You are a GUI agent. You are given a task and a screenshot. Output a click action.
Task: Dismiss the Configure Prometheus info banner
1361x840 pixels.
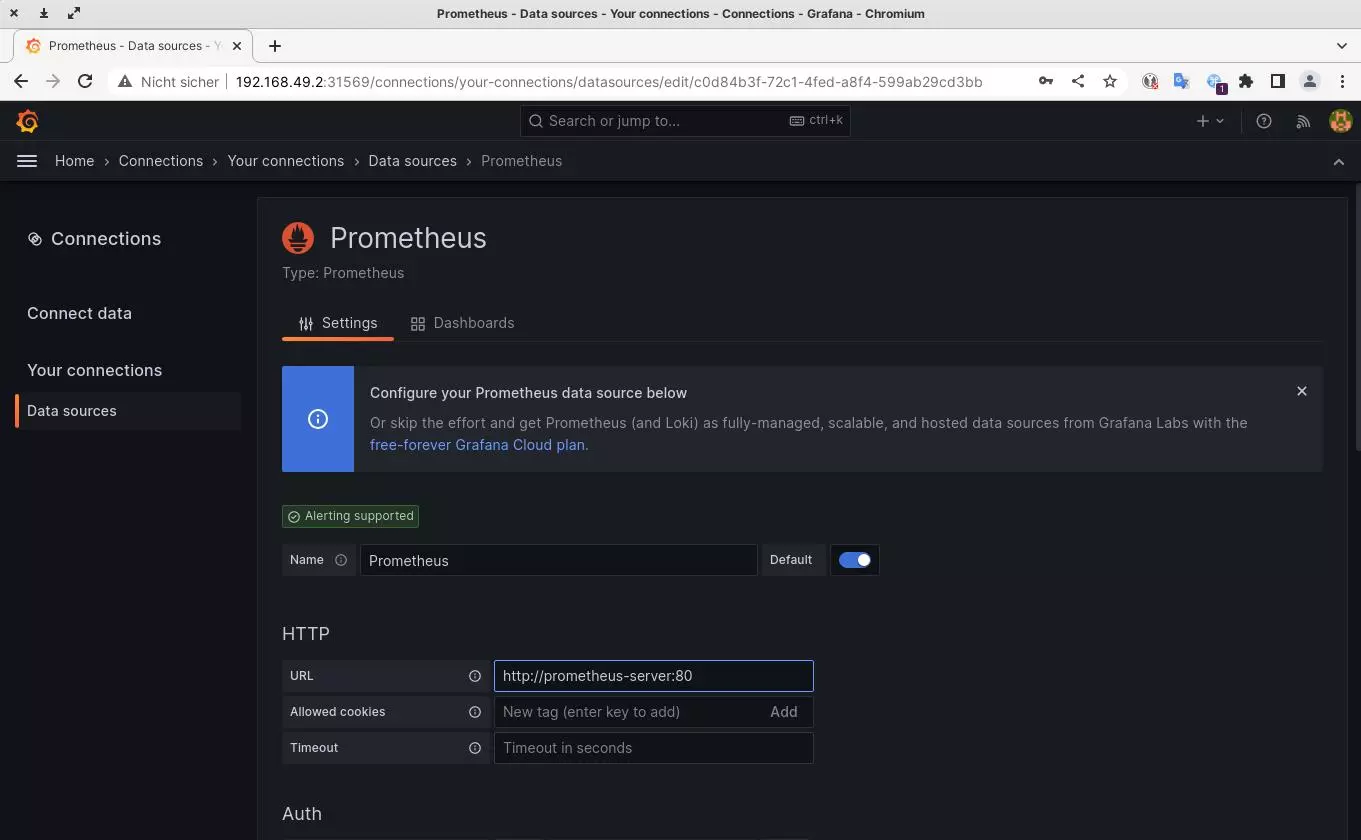click(x=1301, y=391)
